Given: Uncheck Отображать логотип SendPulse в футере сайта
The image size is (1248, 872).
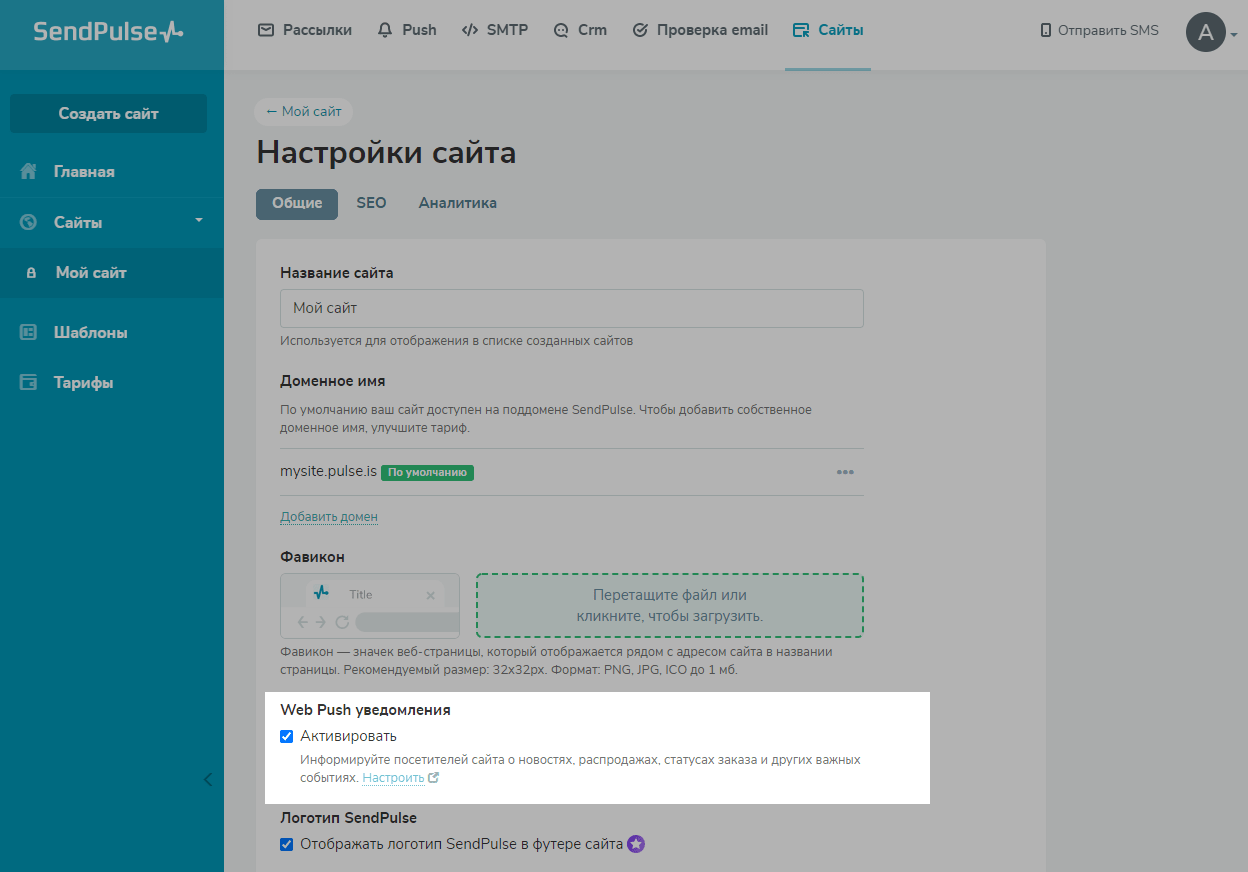Looking at the screenshot, I should coord(287,844).
